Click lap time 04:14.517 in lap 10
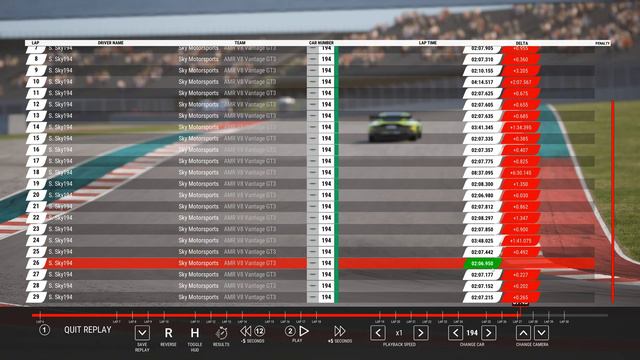The width and height of the screenshot is (640, 360). tap(482, 82)
